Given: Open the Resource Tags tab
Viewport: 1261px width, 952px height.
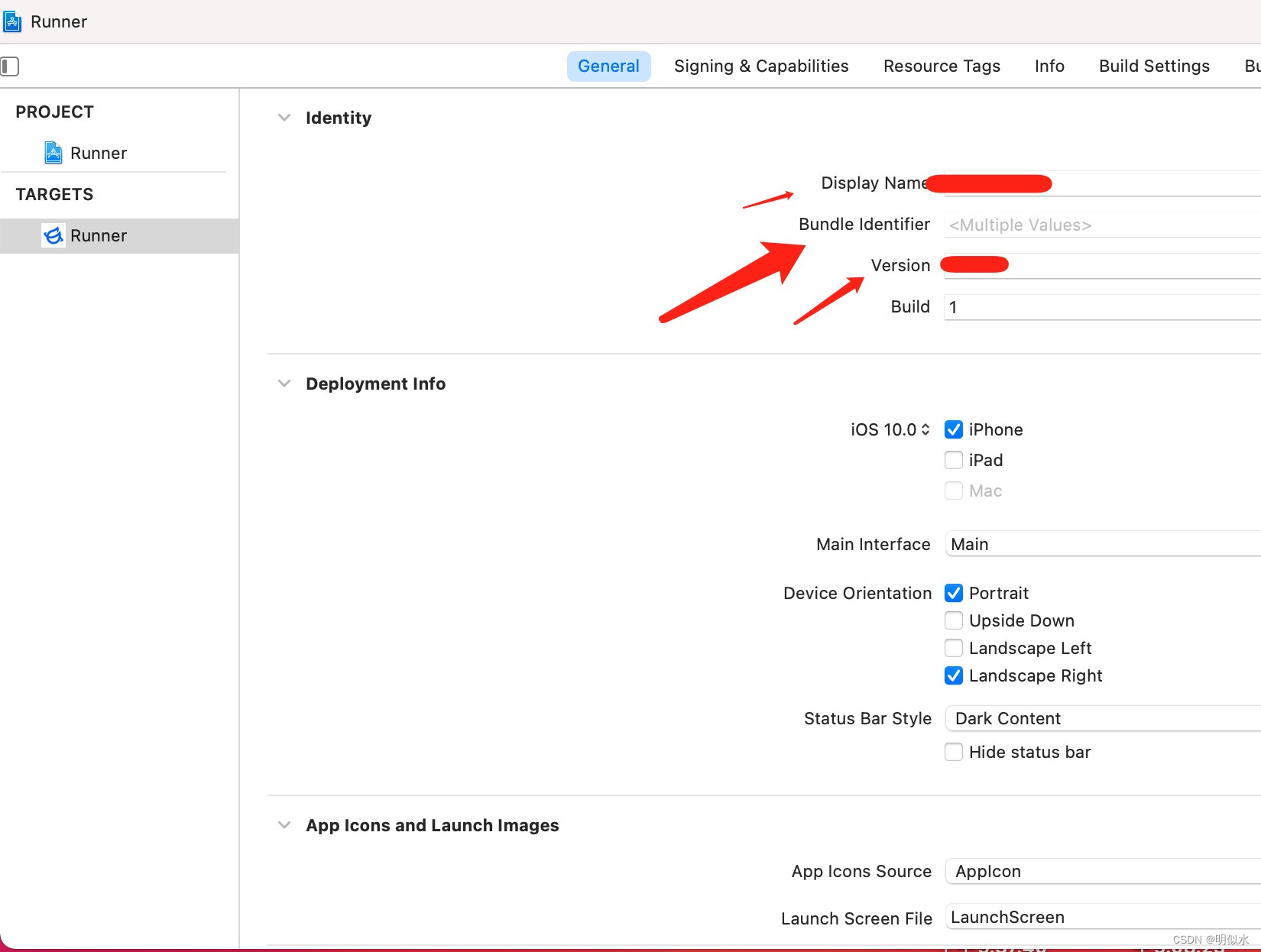Looking at the screenshot, I should [x=942, y=66].
